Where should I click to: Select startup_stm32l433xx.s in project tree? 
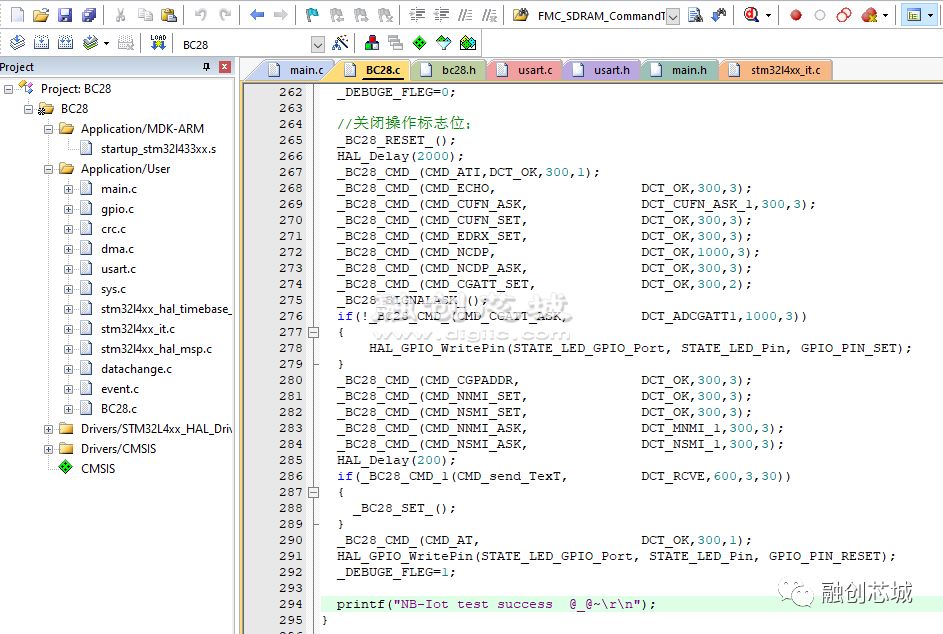click(158, 149)
